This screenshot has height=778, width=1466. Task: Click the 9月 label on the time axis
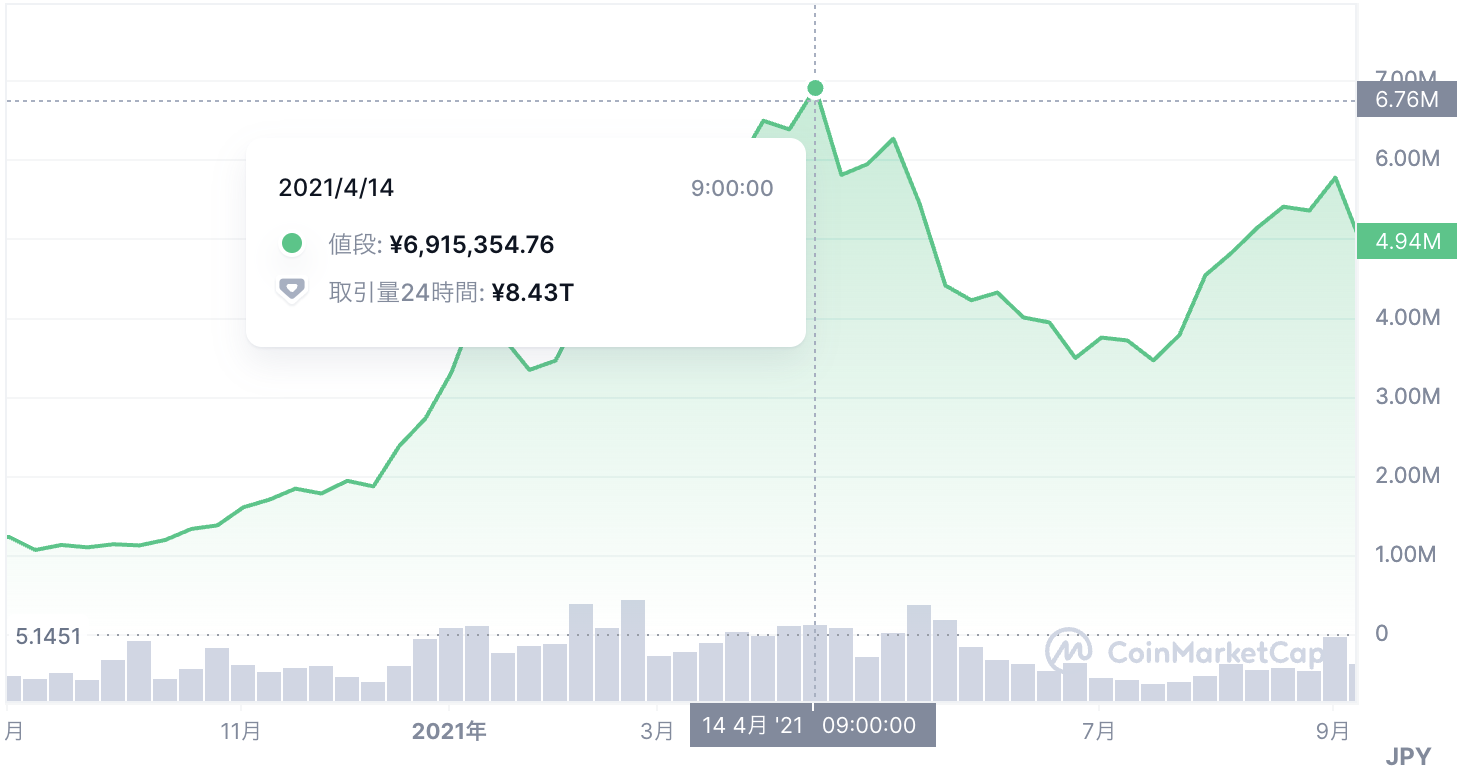1333,731
